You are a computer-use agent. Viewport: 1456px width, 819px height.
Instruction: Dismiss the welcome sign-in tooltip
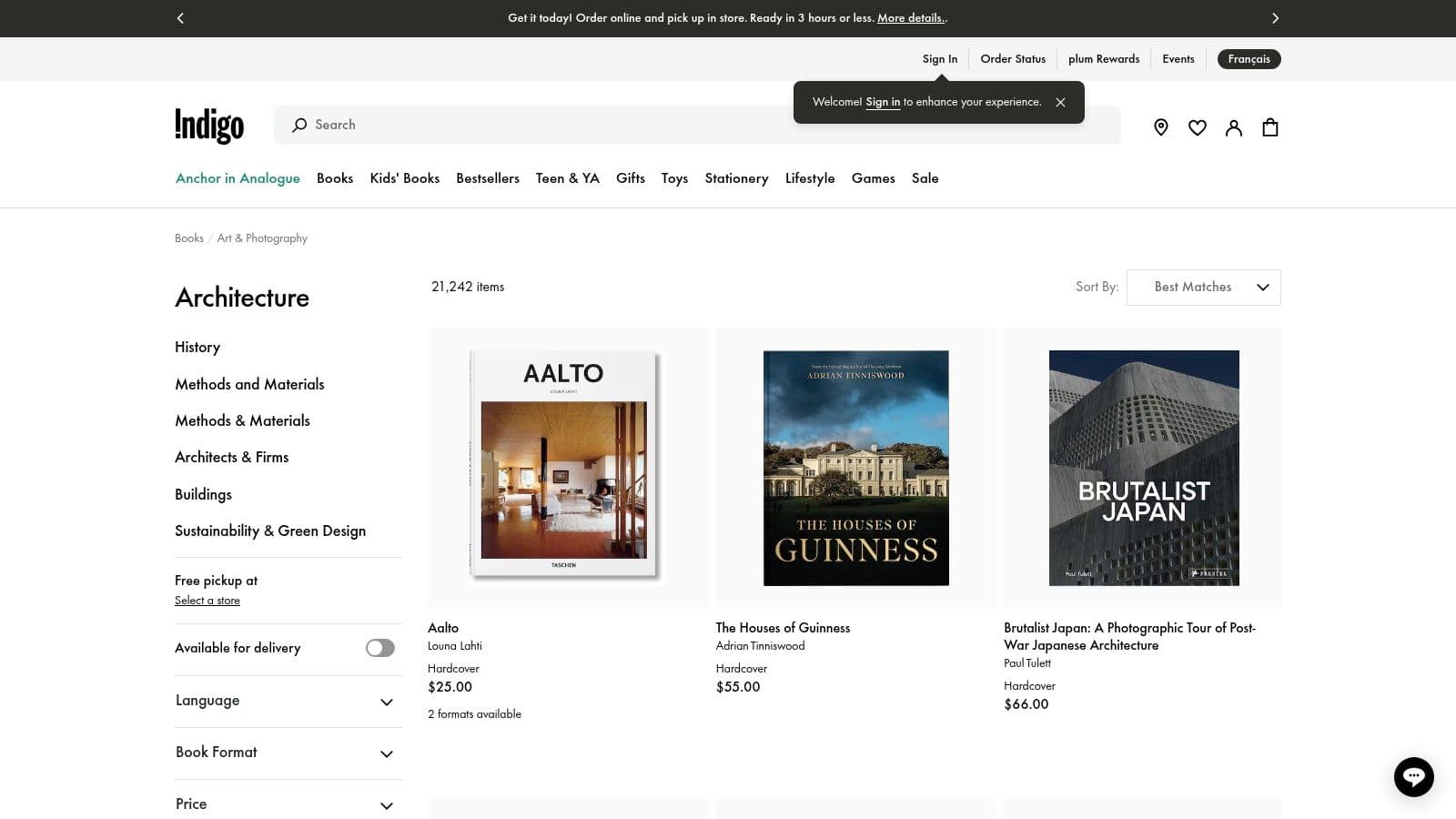pos(1060,102)
